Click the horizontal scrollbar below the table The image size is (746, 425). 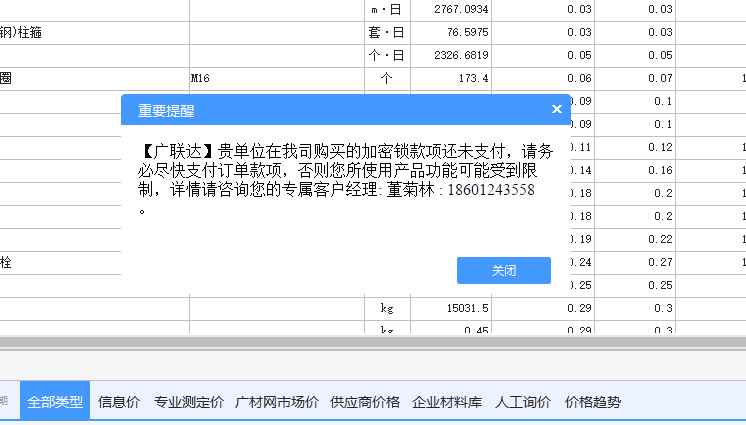pyautogui.click(x=373, y=342)
